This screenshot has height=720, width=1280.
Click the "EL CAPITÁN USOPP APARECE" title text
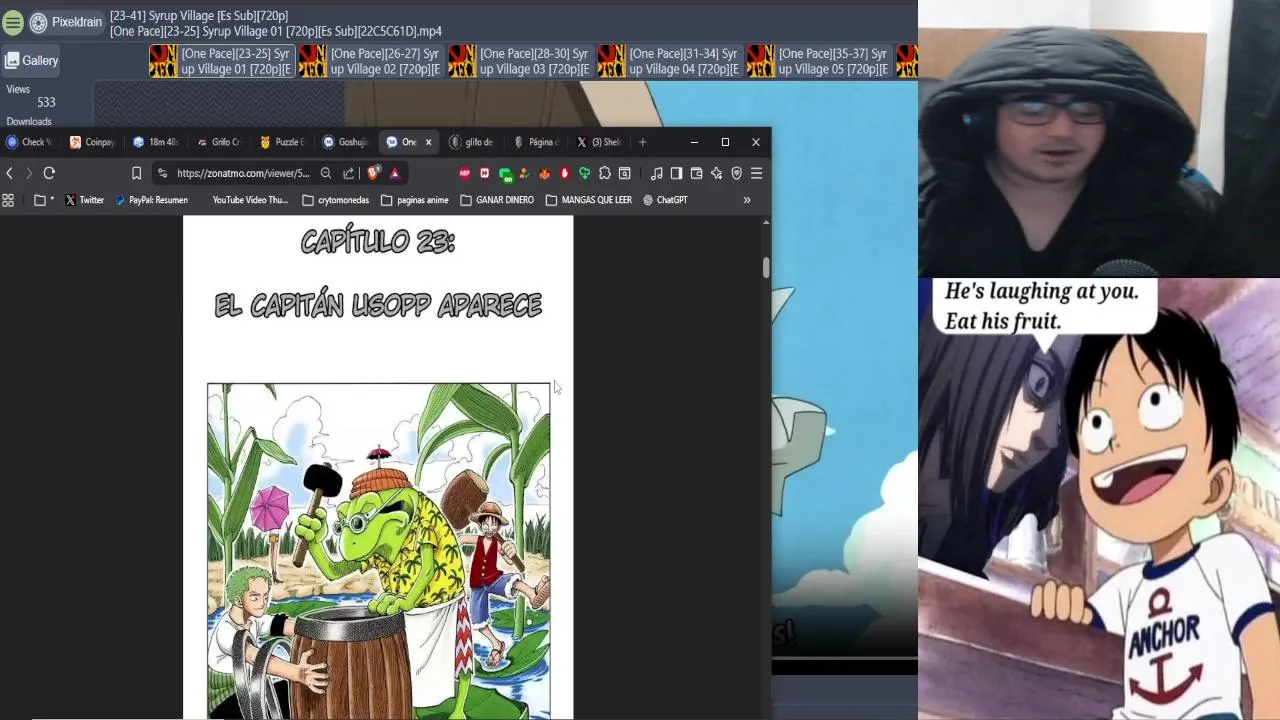pos(378,305)
